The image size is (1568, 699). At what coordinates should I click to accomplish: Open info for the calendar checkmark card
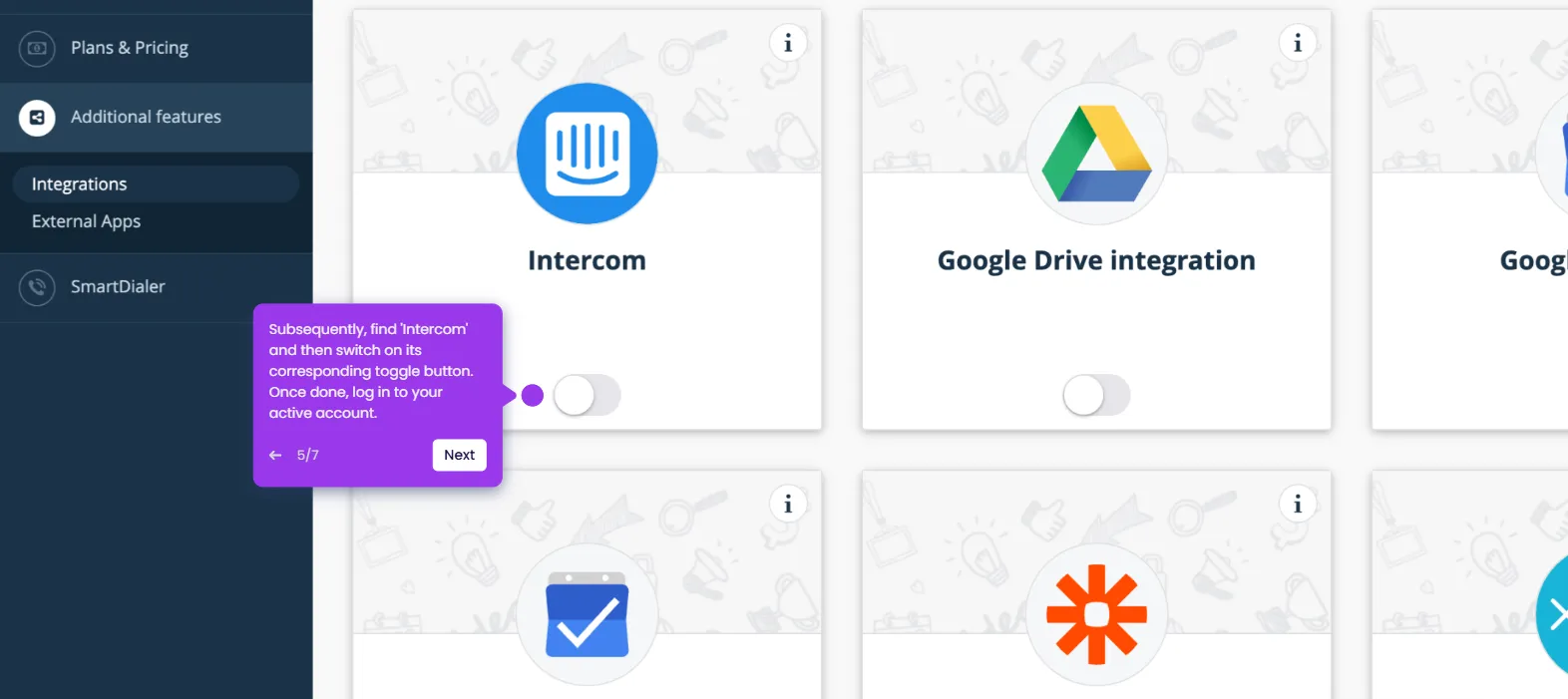pos(788,504)
